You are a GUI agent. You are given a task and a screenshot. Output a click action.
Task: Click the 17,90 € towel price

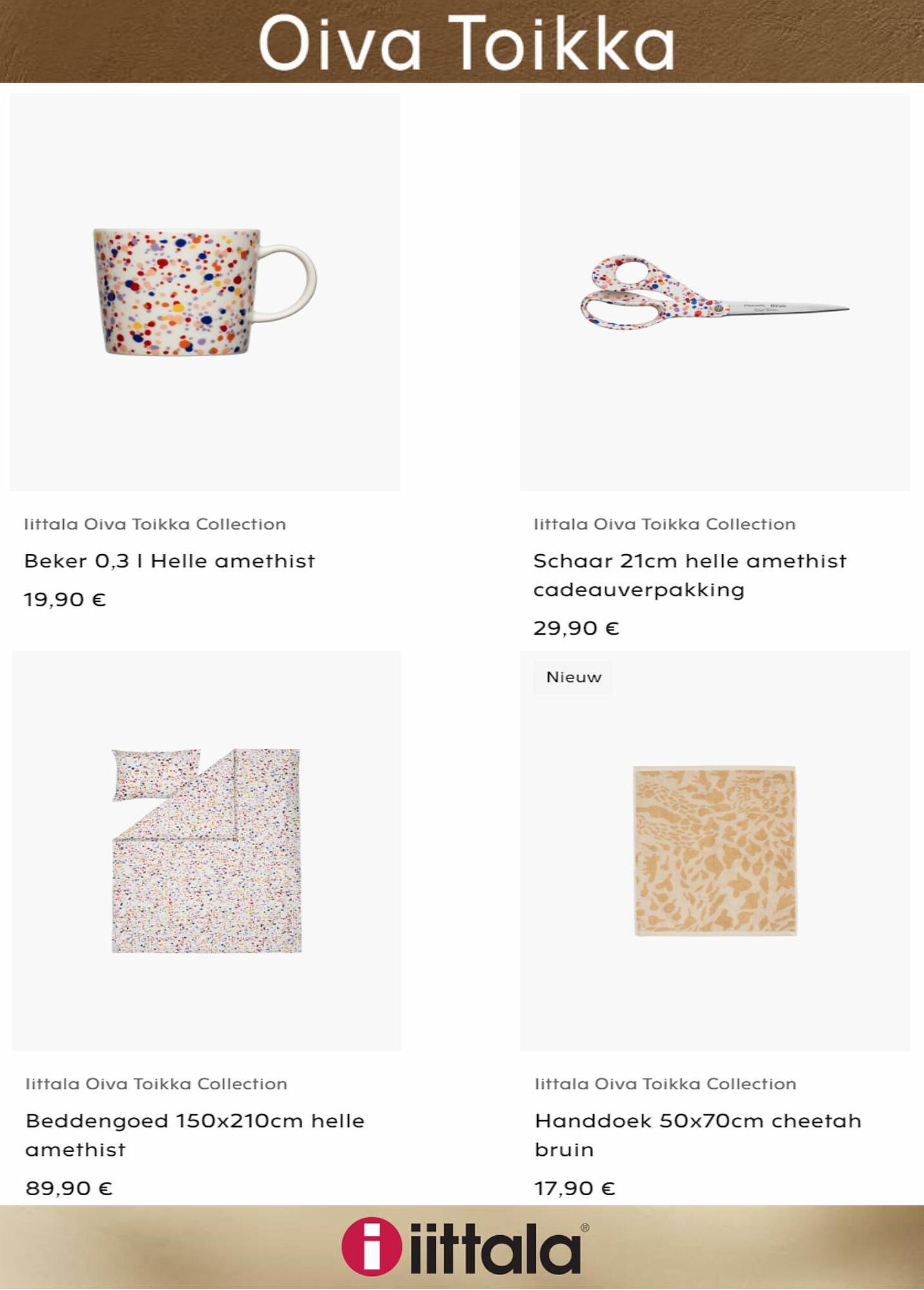[575, 1188]
